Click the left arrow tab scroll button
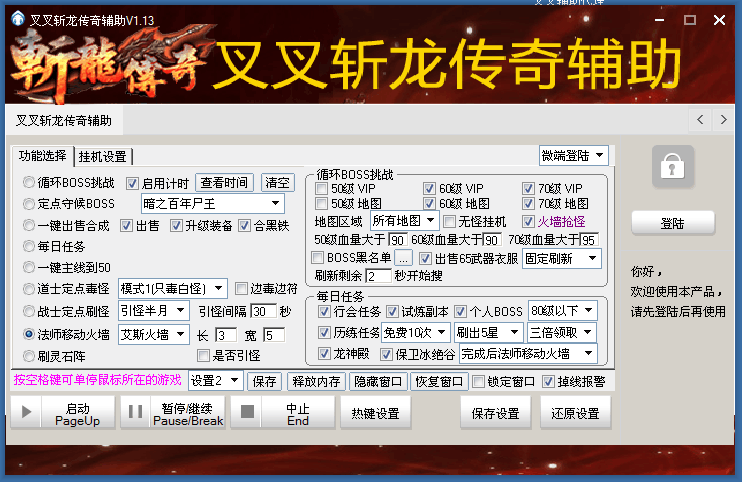The image size is (742, 482). tap(700, 120)
